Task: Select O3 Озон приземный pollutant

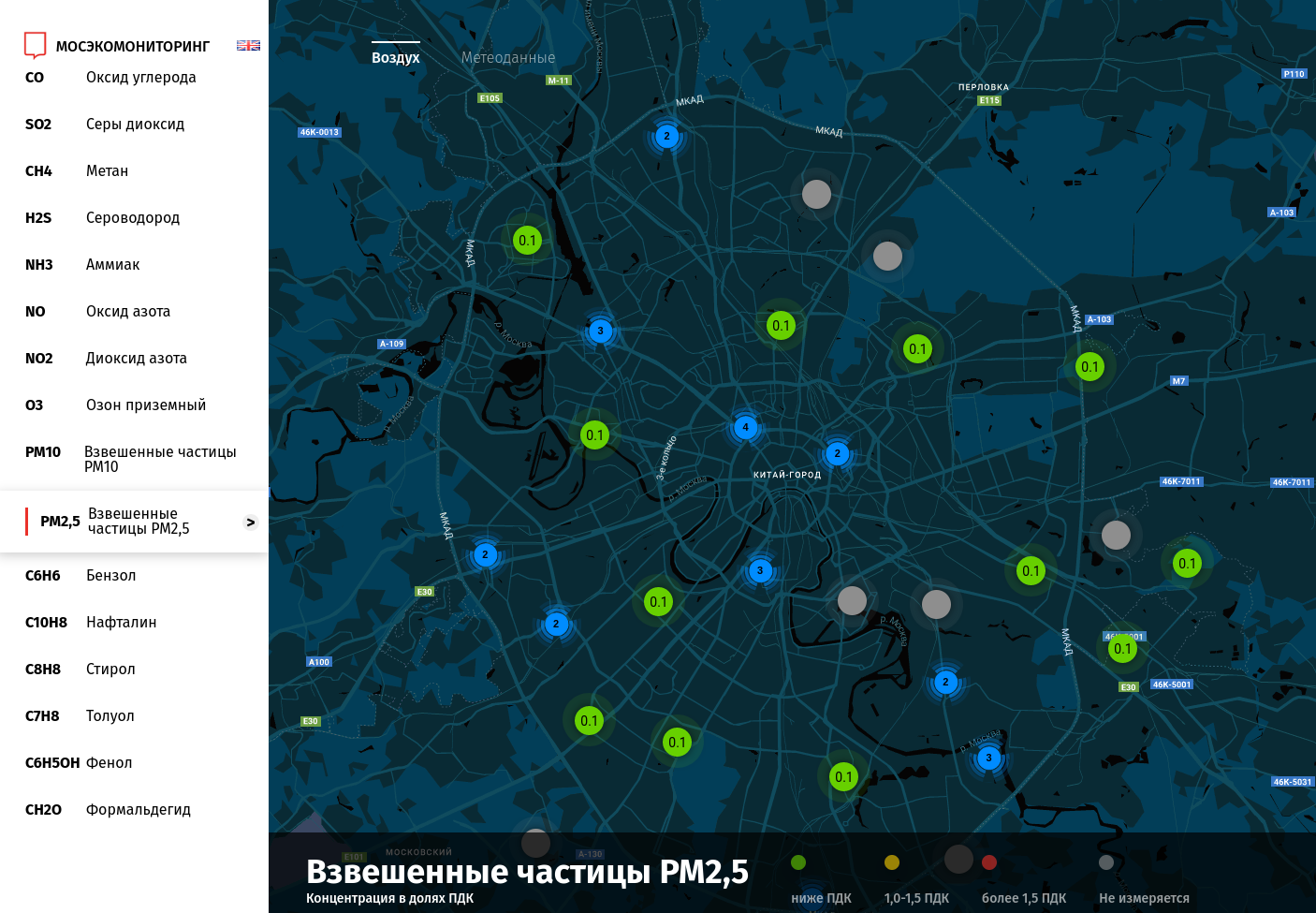Action: click(x=115, y=405)
